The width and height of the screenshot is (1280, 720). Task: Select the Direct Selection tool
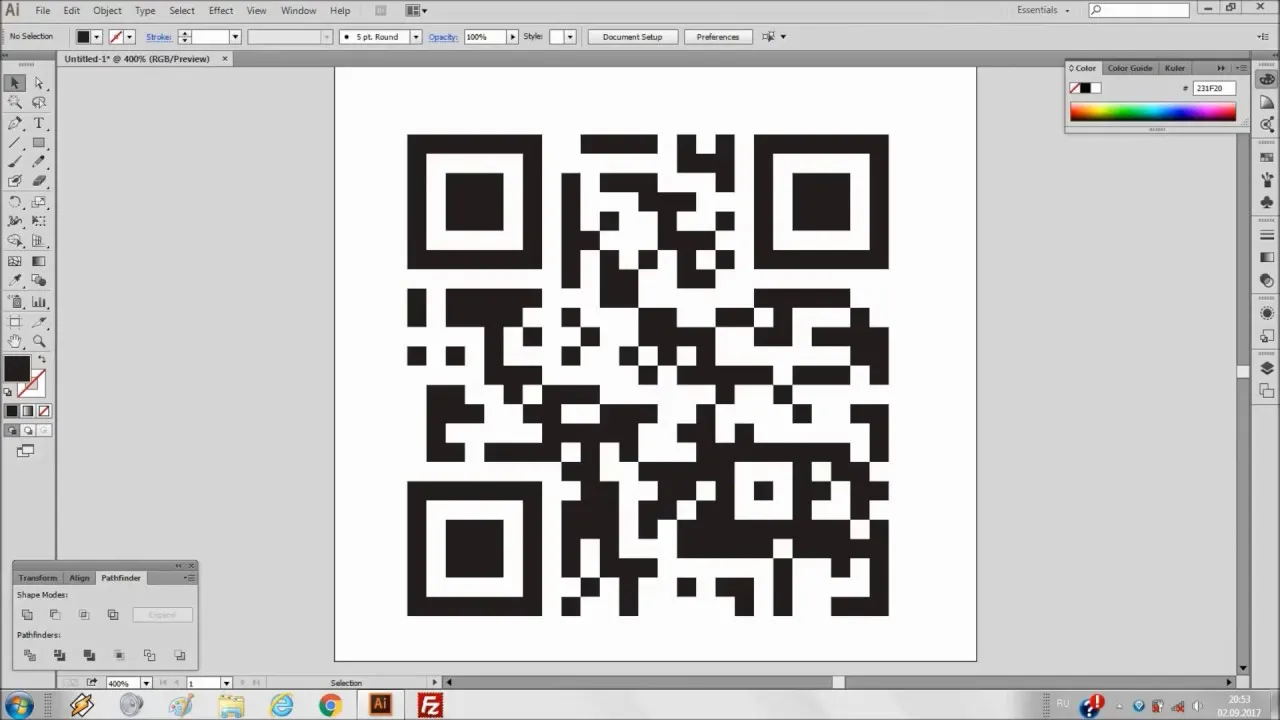point(39,83)
